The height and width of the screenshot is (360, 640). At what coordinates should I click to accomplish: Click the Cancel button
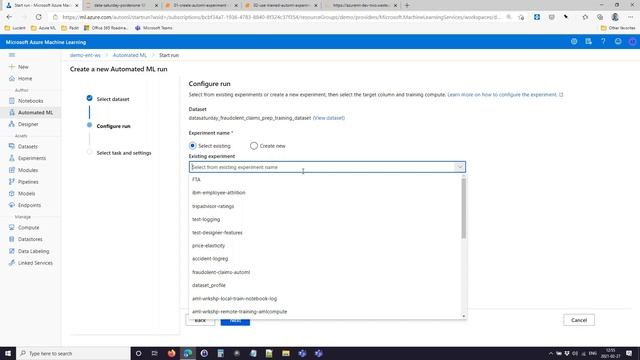coord(579,320)
